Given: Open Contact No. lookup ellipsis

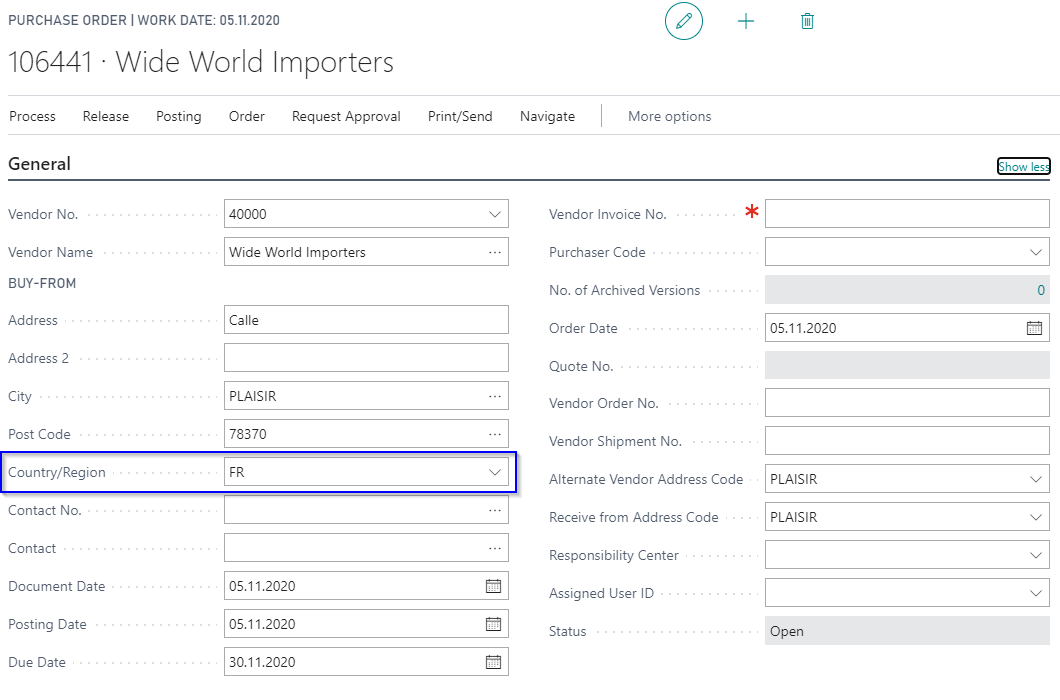Looking at the screenshot, I should [495, 511].
